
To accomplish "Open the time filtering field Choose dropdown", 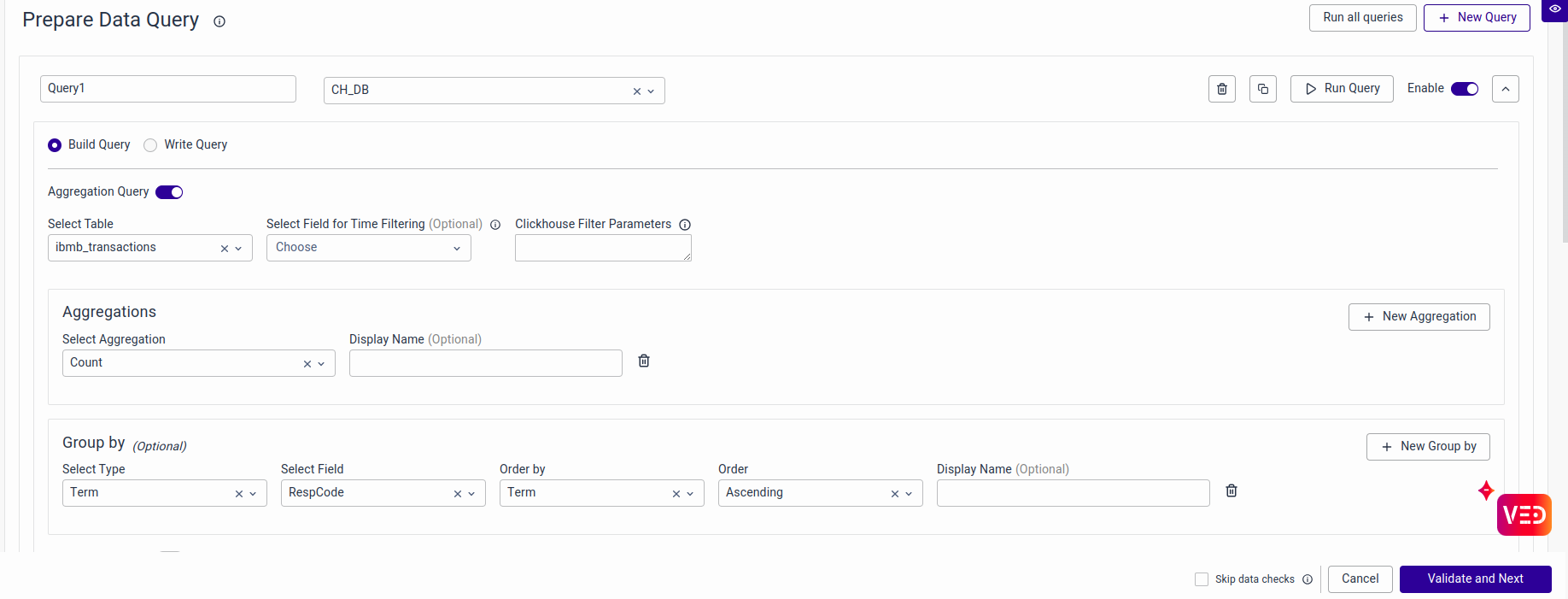I will (x=368, y=248).
